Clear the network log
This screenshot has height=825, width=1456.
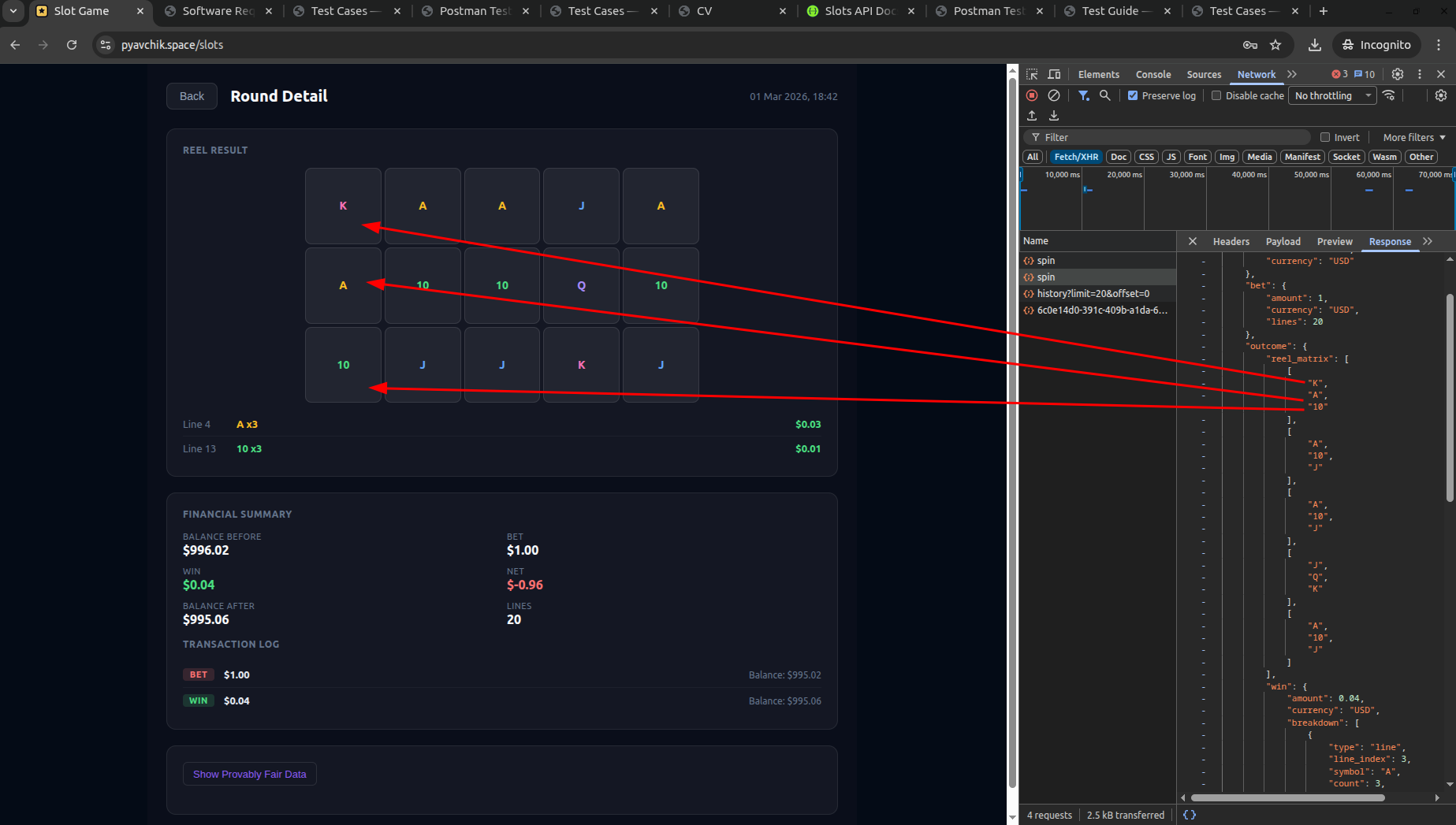click(x=1054, y=95)
